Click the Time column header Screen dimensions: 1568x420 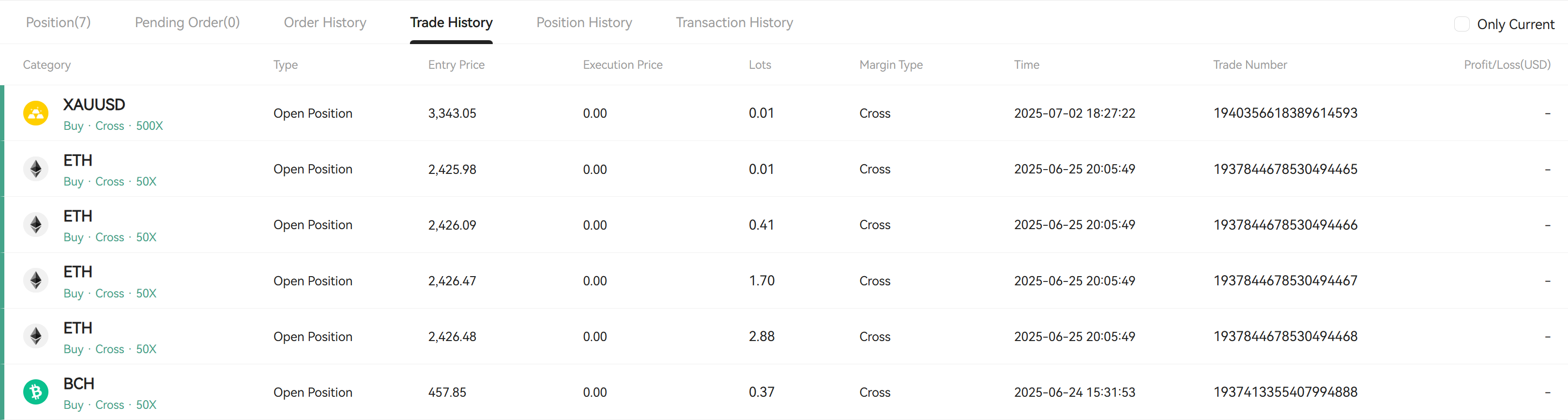(x=1027, y=64)
